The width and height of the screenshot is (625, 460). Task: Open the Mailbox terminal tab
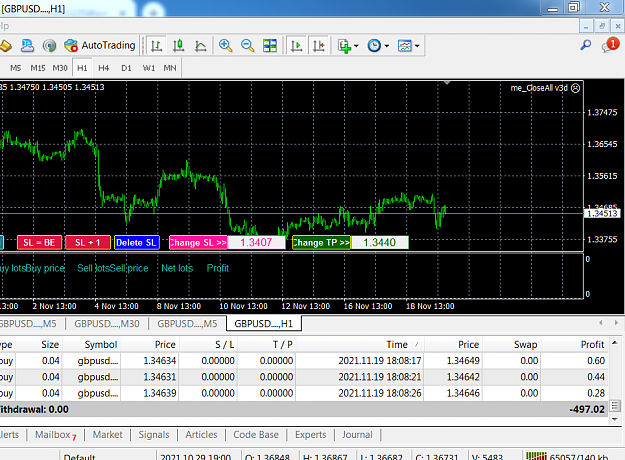(55, 435)
